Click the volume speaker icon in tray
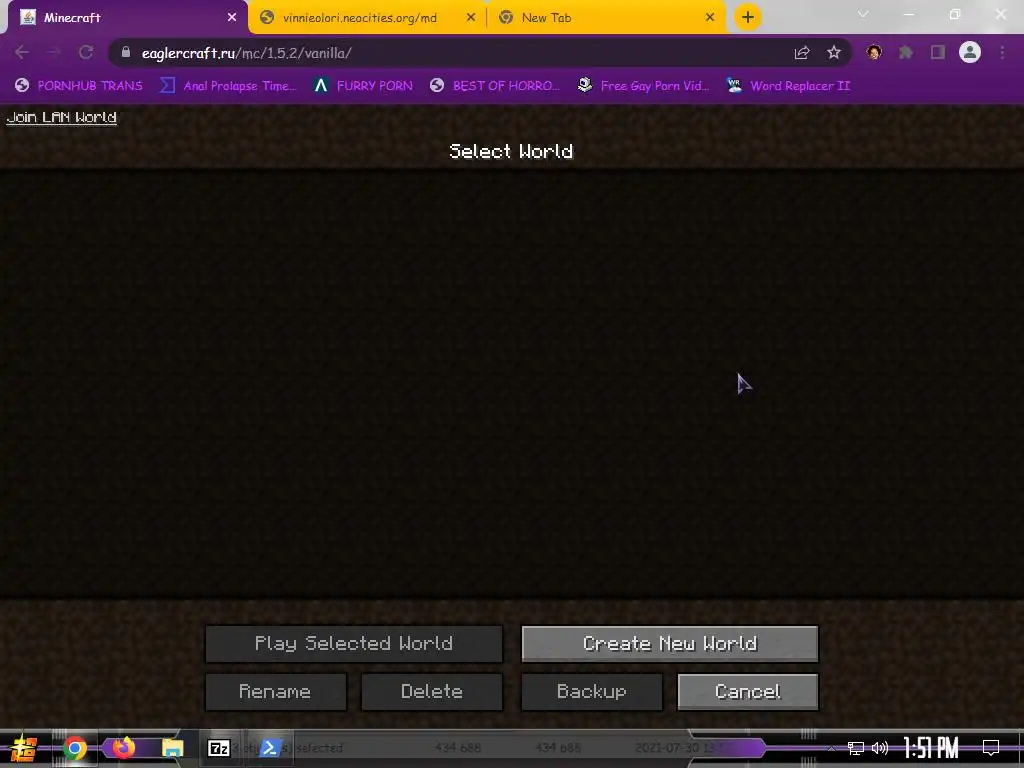 [x=880, y=748]
